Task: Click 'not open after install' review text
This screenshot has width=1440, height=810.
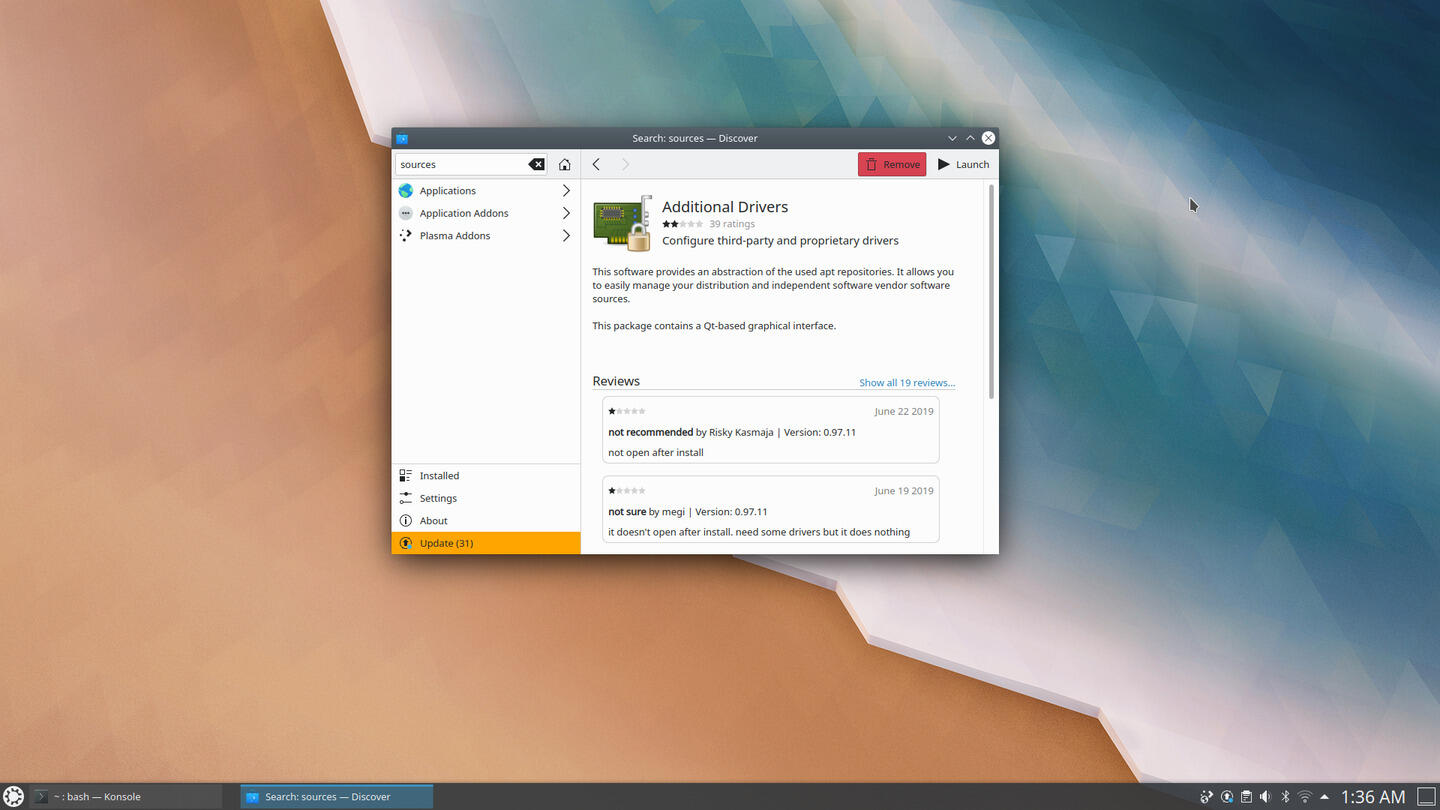Action: click(656, 452)
